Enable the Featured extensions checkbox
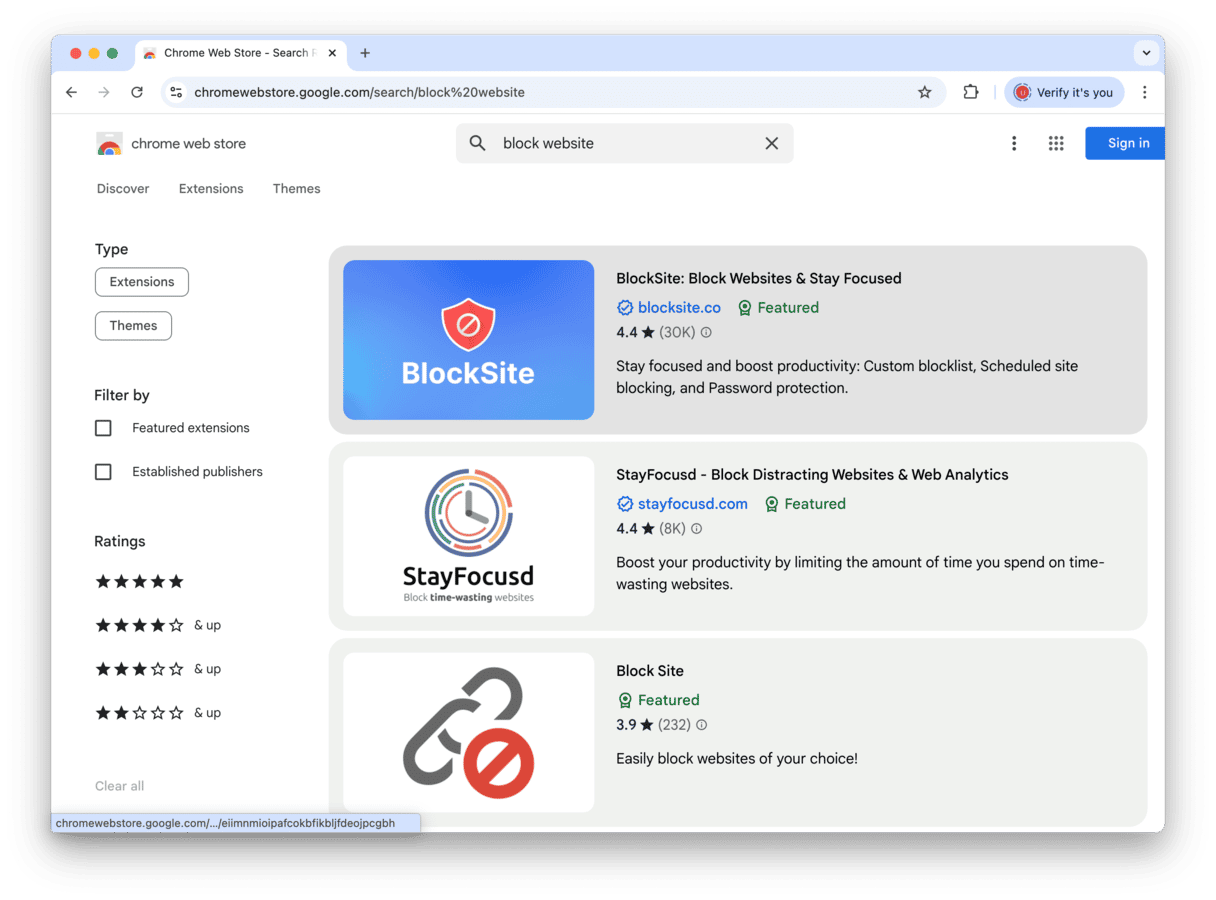1216x900 pixels. 103,428
